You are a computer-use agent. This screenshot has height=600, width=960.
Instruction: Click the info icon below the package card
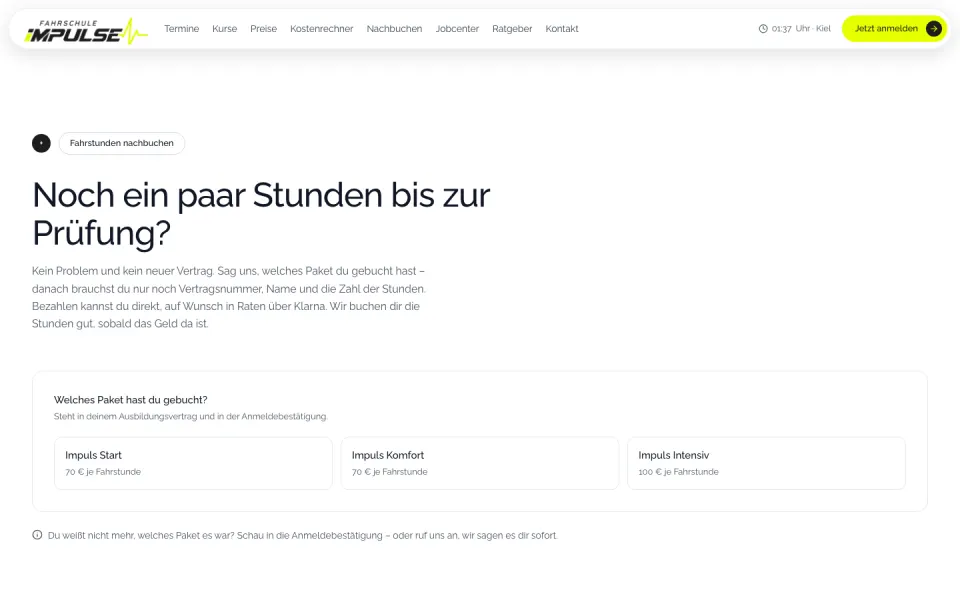click(x=37, y=535)
